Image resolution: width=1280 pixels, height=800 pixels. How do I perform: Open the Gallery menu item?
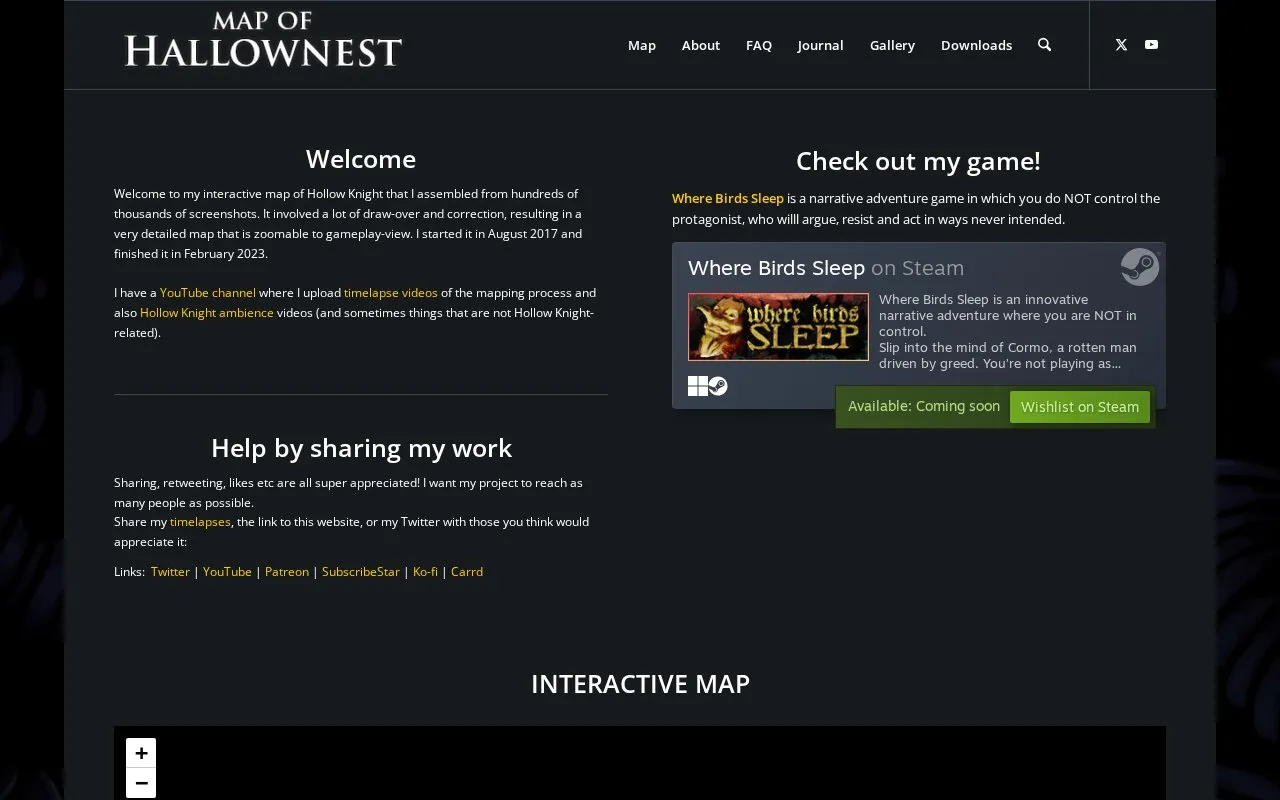[x=892, y=46]
